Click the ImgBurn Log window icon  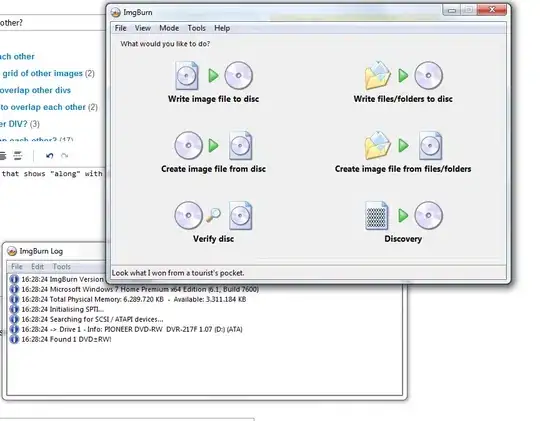(12, 251)
